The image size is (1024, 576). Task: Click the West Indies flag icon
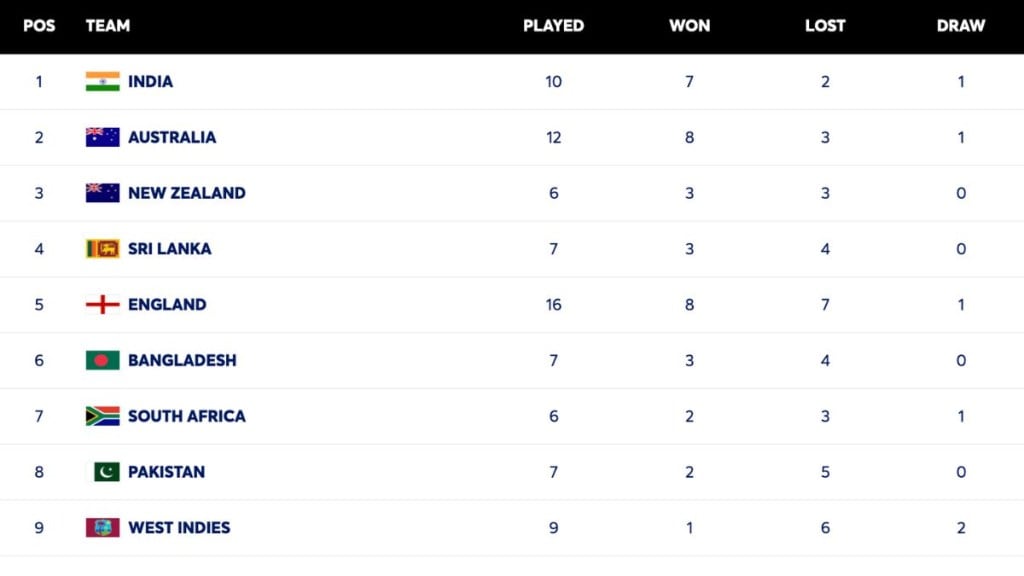coord(102,528)
